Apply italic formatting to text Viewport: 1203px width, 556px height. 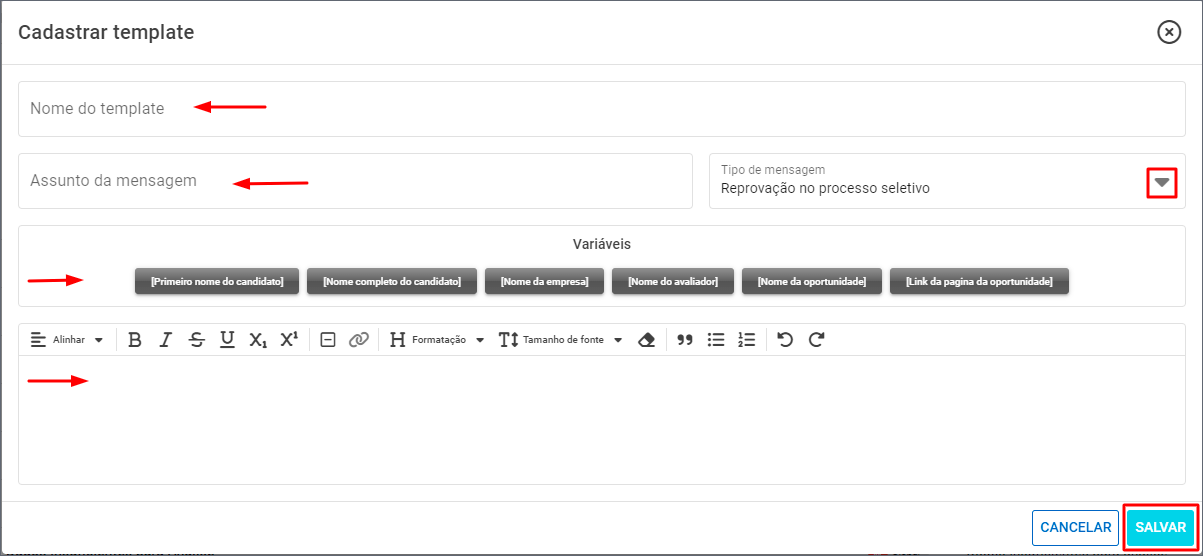[x=166, y=340]
